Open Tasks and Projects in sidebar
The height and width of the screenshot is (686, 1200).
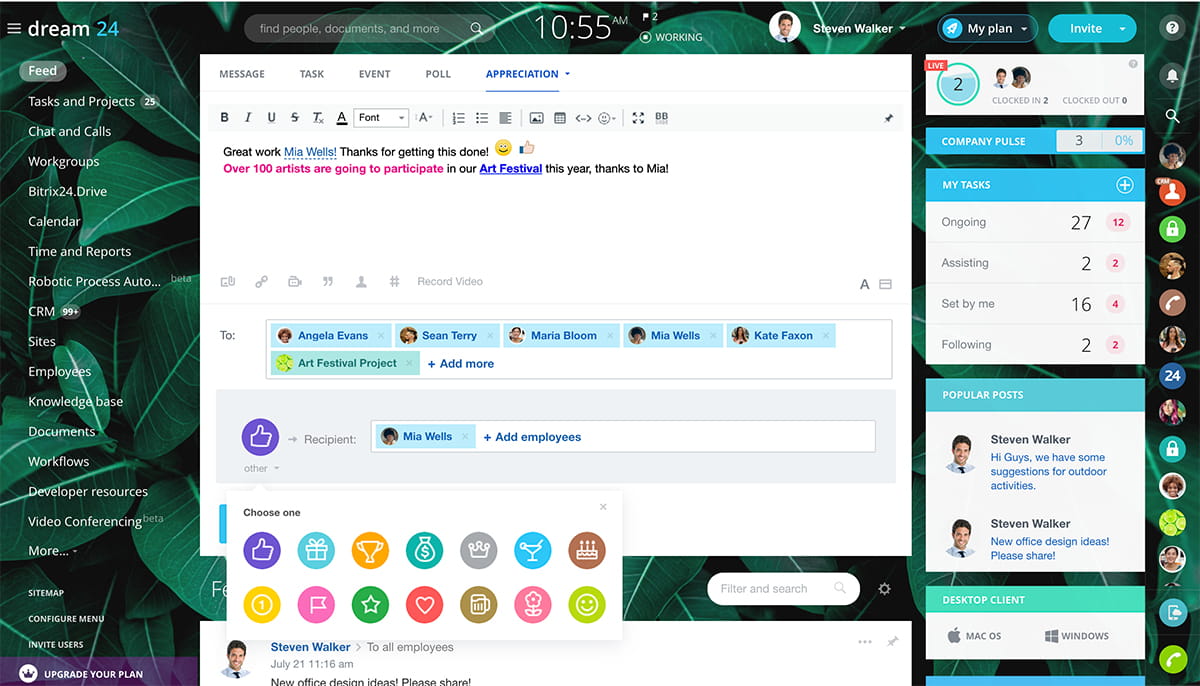81,101
